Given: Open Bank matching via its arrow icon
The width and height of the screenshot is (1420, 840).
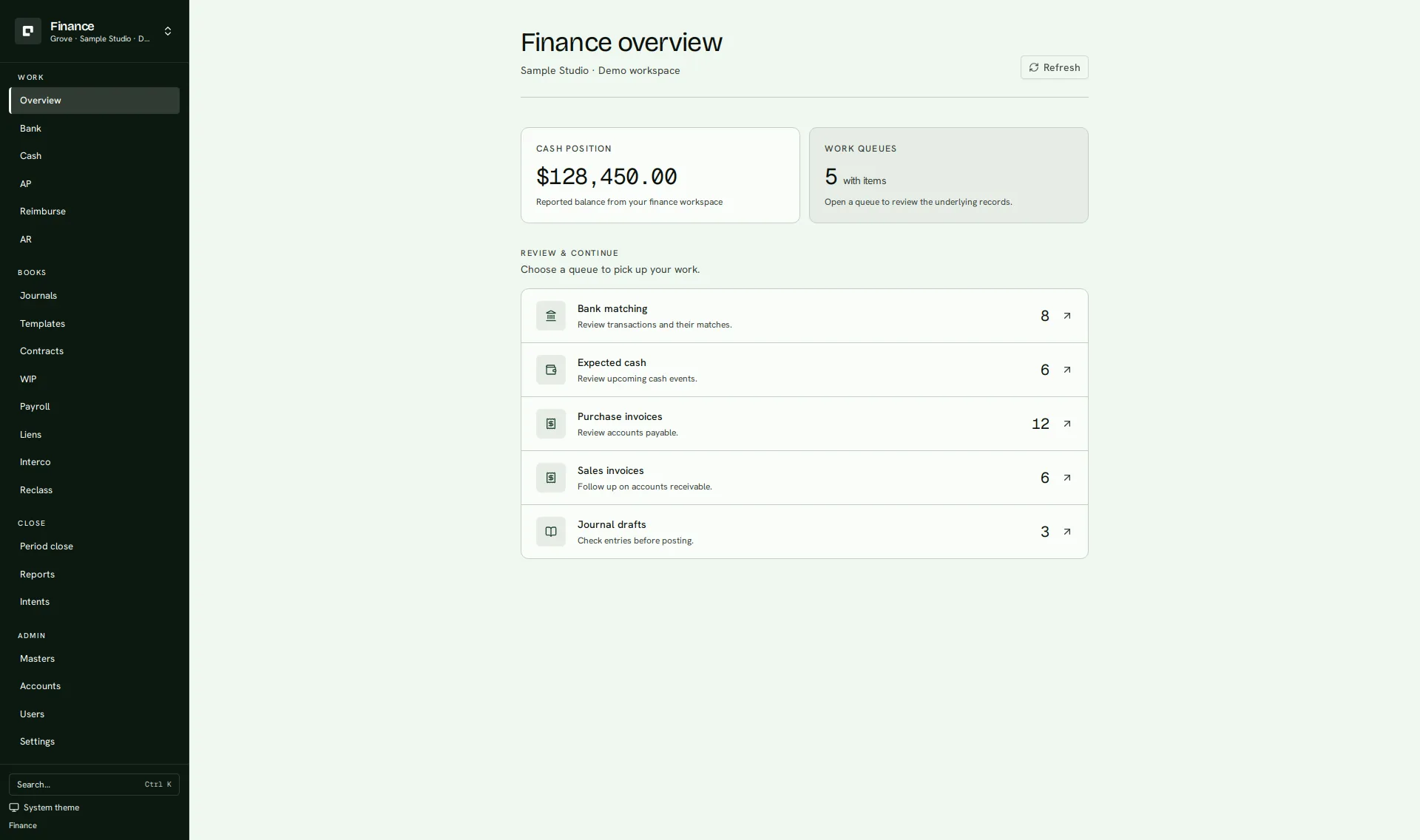Looking at the screenshot, I should [x=1067, y=316].
